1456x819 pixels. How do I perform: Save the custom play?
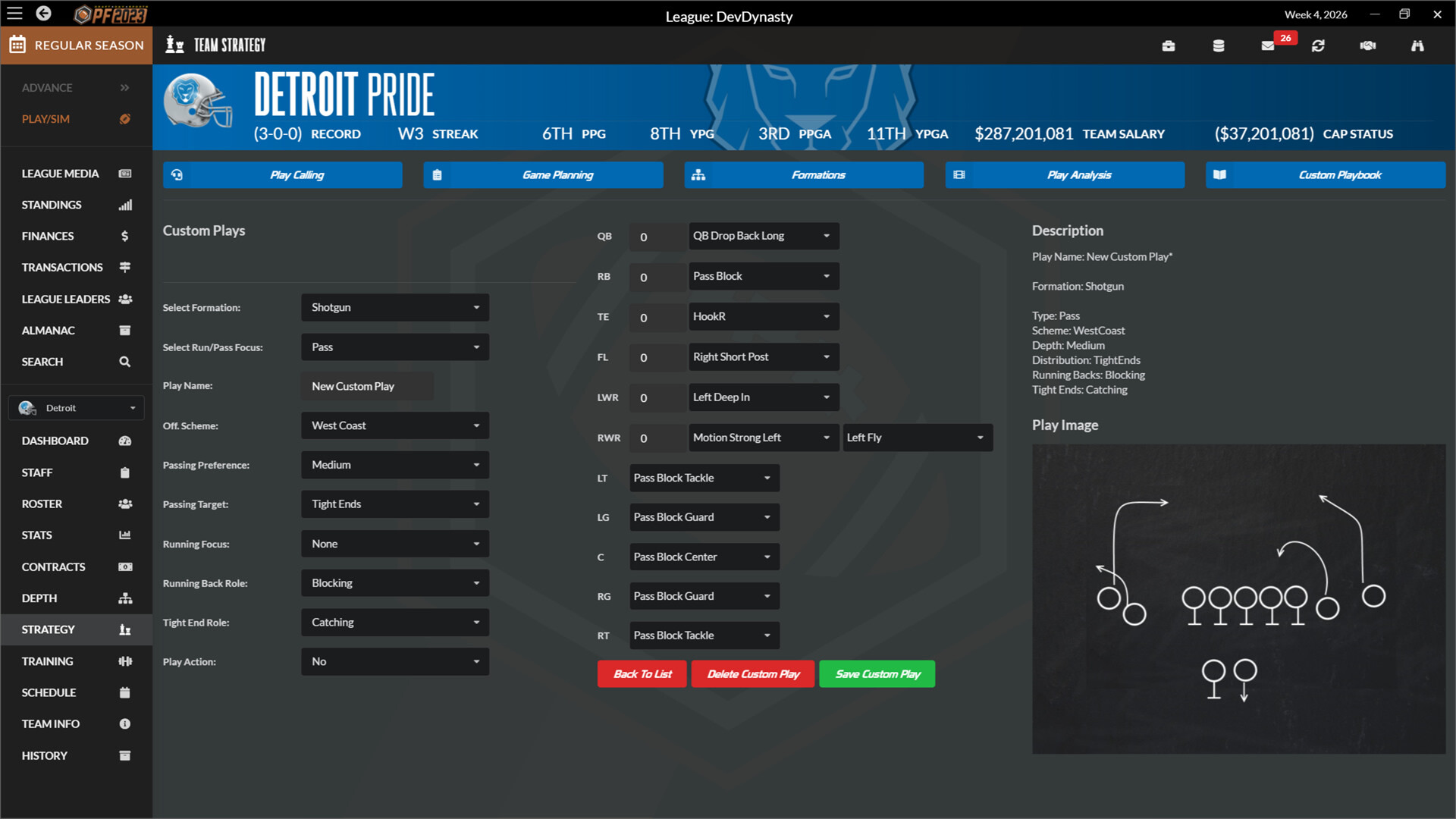click(877, 673)
